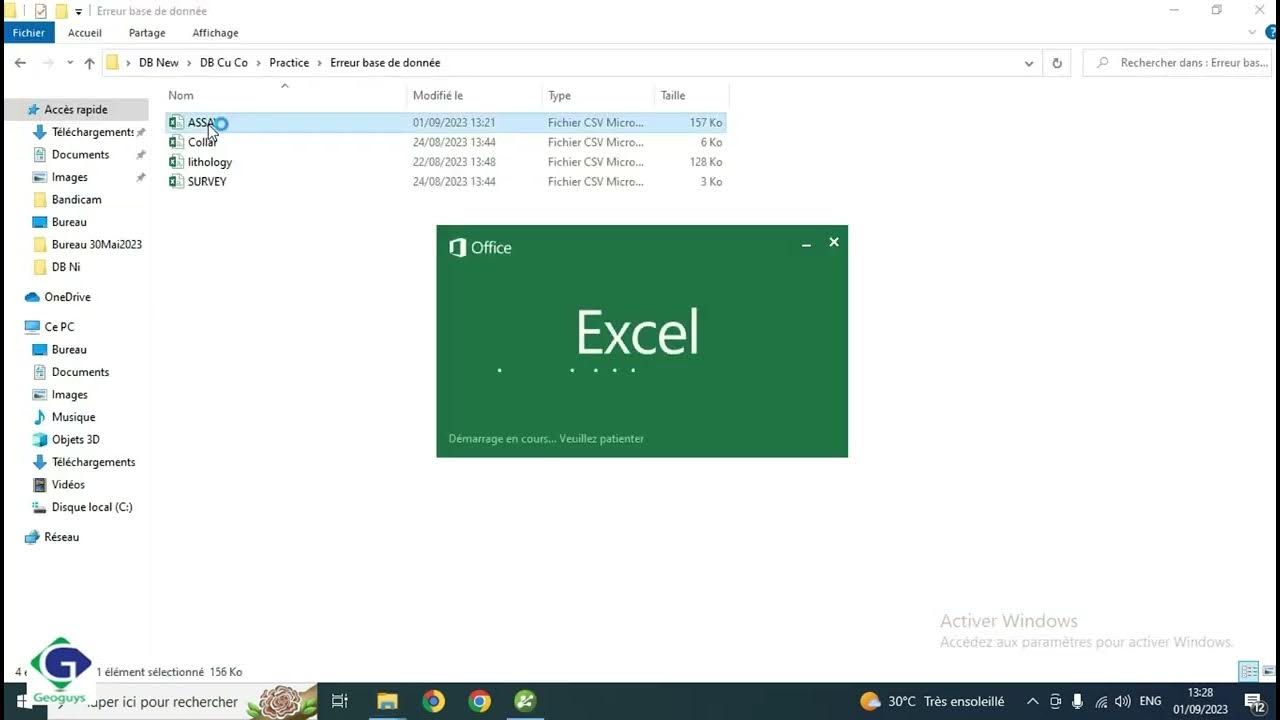Image resolution: width=1280 pixels, height=720 pixels.
Task: Open the Vidéos folder
Action: click(68, 485)
